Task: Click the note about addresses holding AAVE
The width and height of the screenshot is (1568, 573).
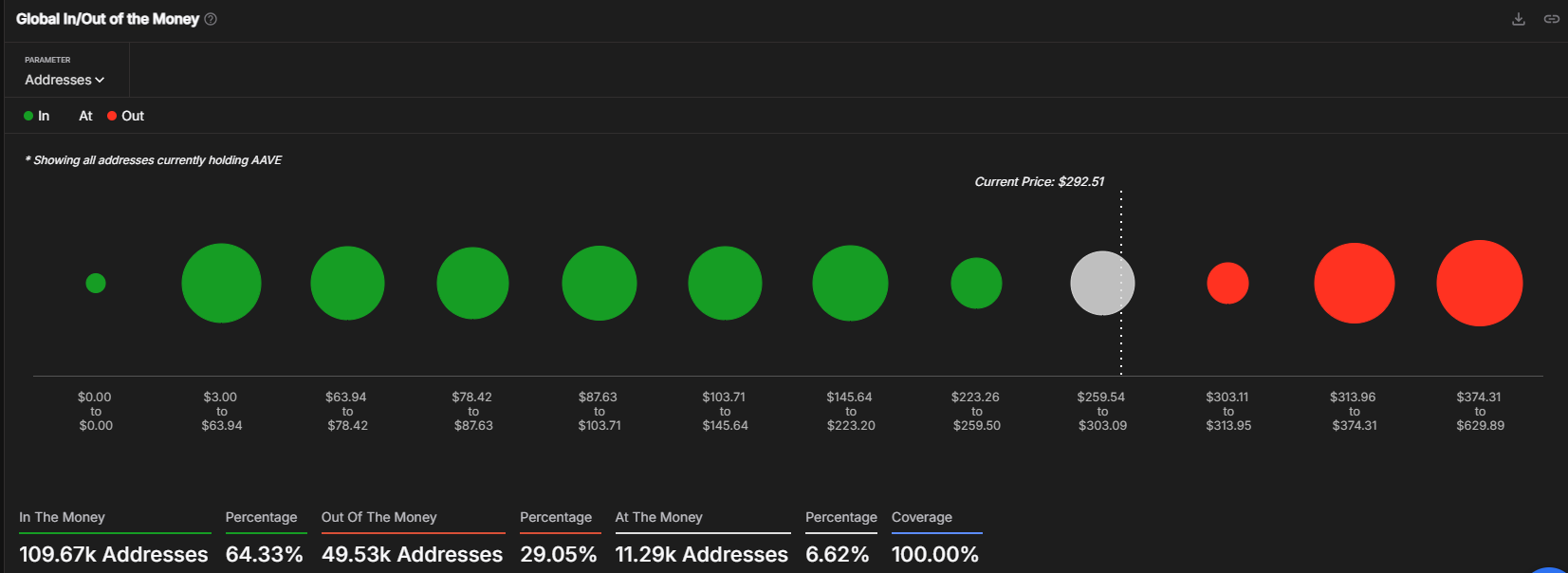Action: tap(154, 160)
